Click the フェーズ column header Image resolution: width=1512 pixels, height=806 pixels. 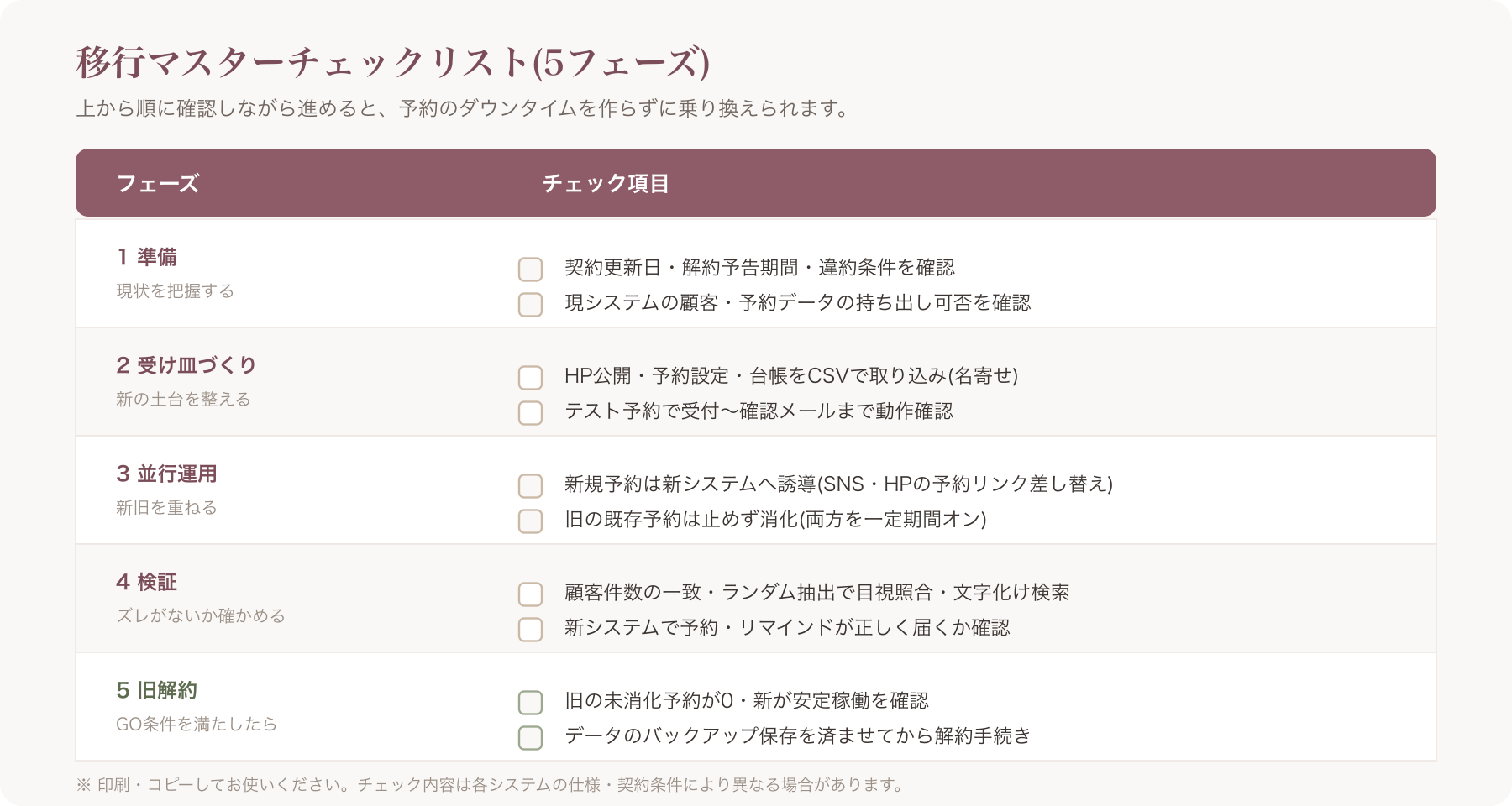(x=158, y=183)
